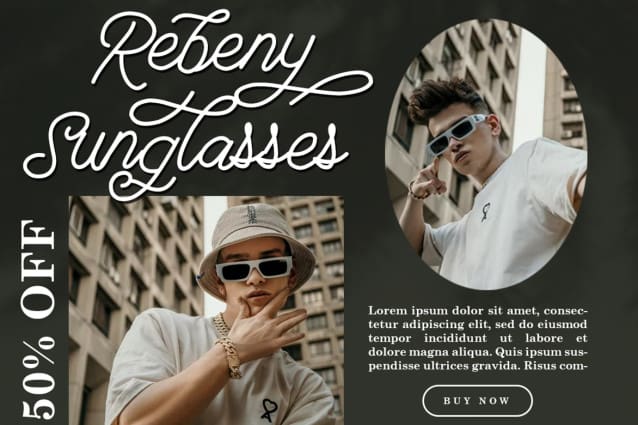Click the emblem on the bucket hat
This screenshot has width=638, height=425.
point(251,214)
